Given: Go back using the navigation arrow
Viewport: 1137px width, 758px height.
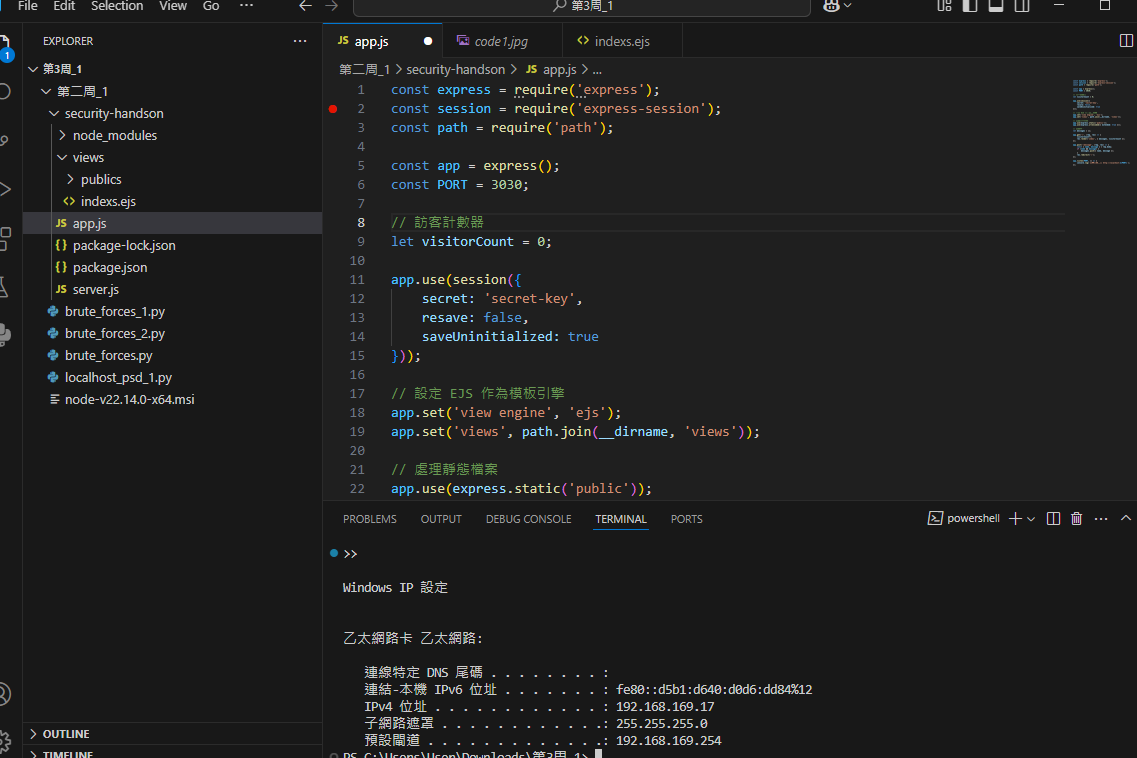Looking at the screenshot, I should coord(306,6).
